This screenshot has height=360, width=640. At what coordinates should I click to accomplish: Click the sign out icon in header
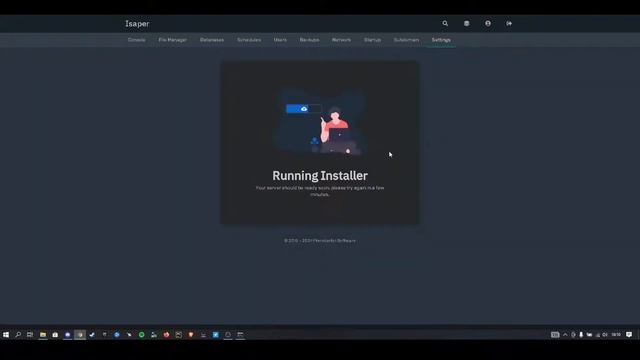tap(509, 24)
